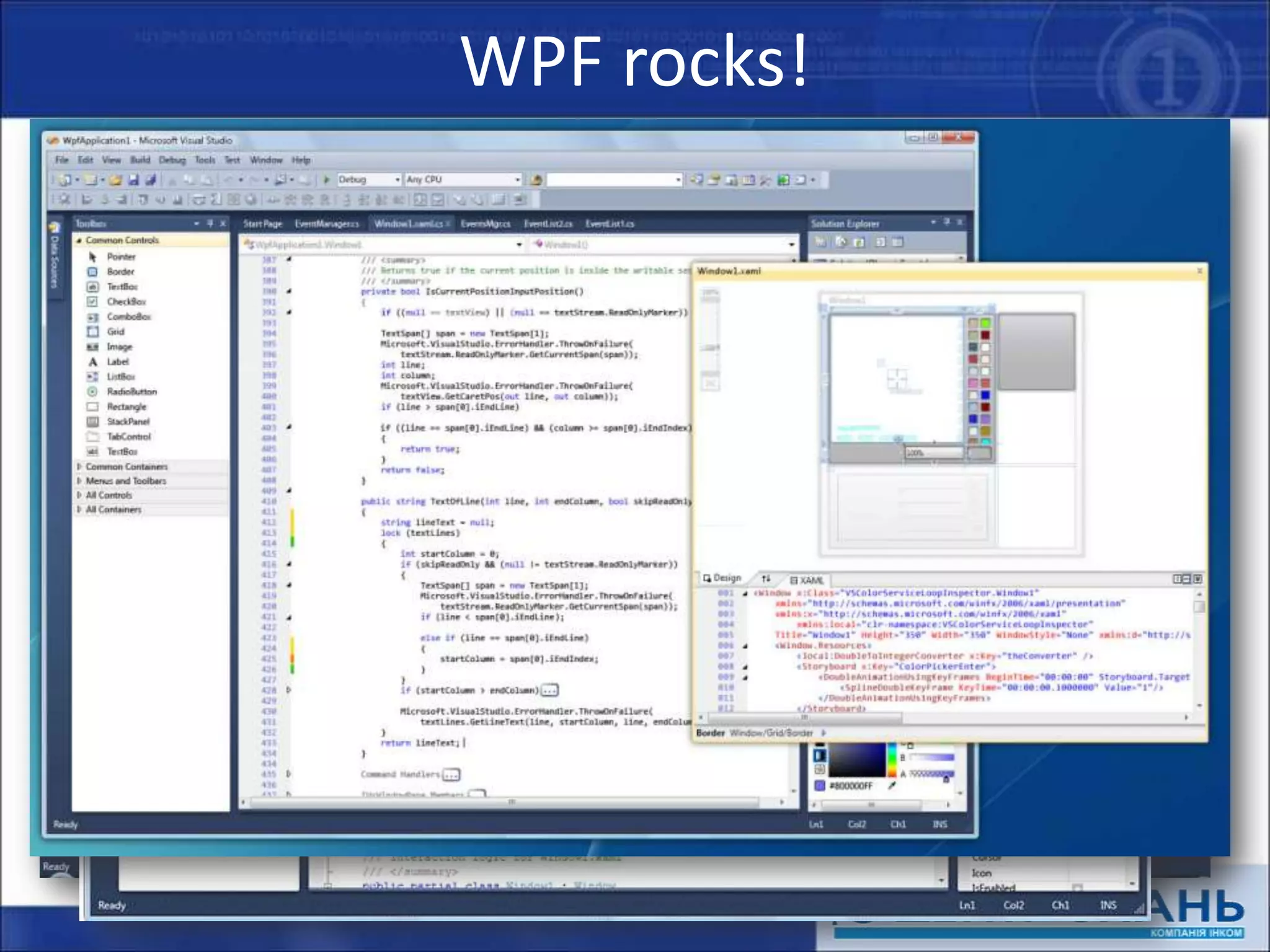Click the current color swatch beside #800000FF
The image size is (1270, 952).
pos(820,786)
